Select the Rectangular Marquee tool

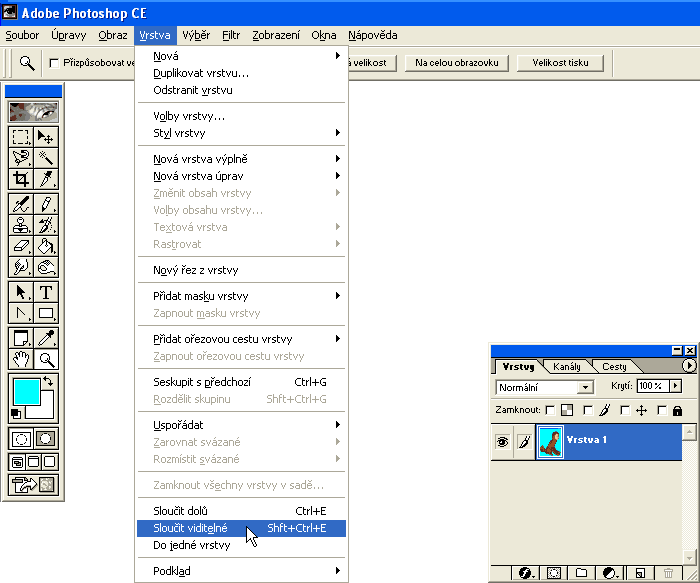21,137
